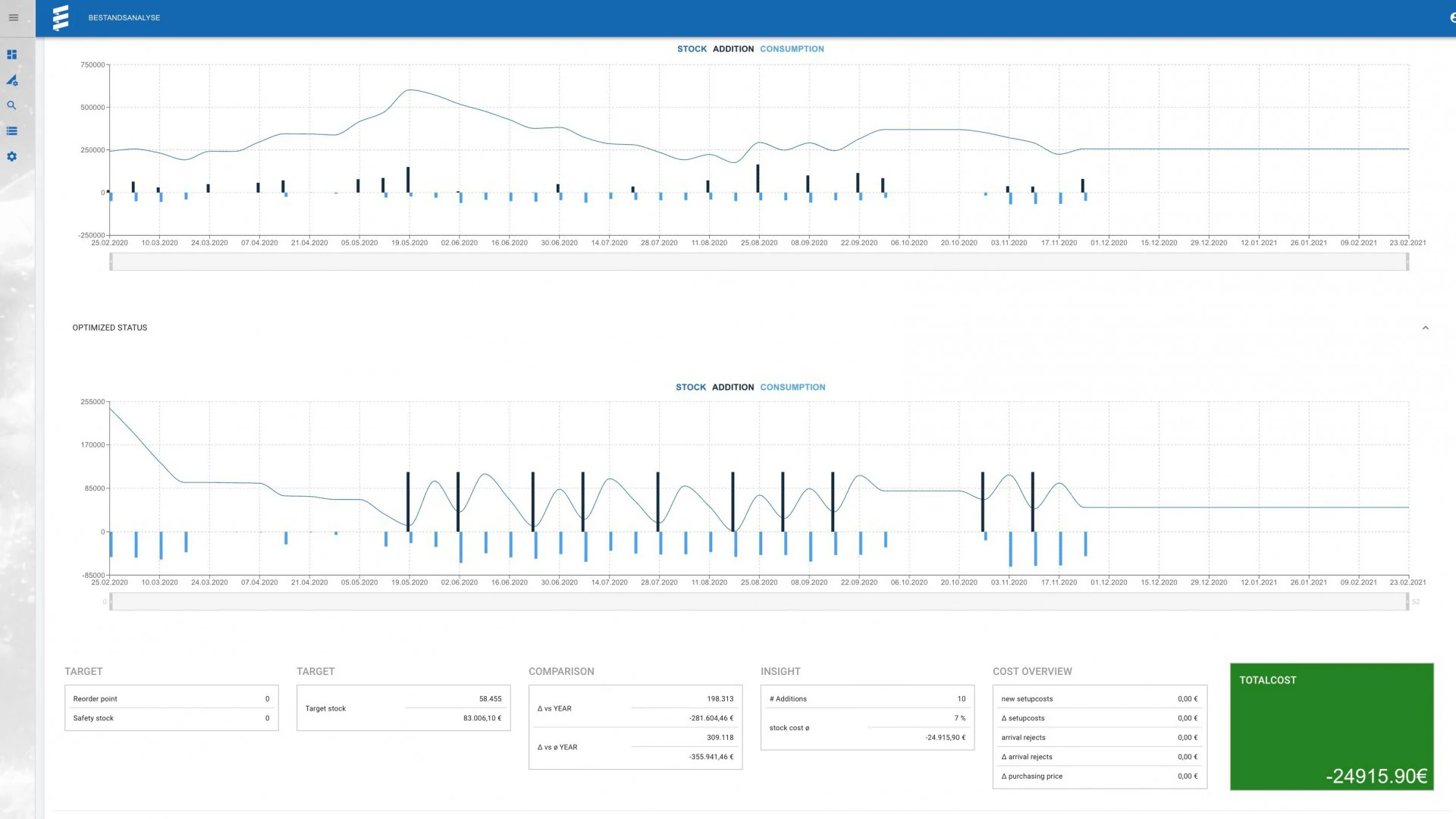The height and width of the screenshot is (819, 1456).
Task: Open the chart settings sidebar icon
Action: tap(11, 80)
